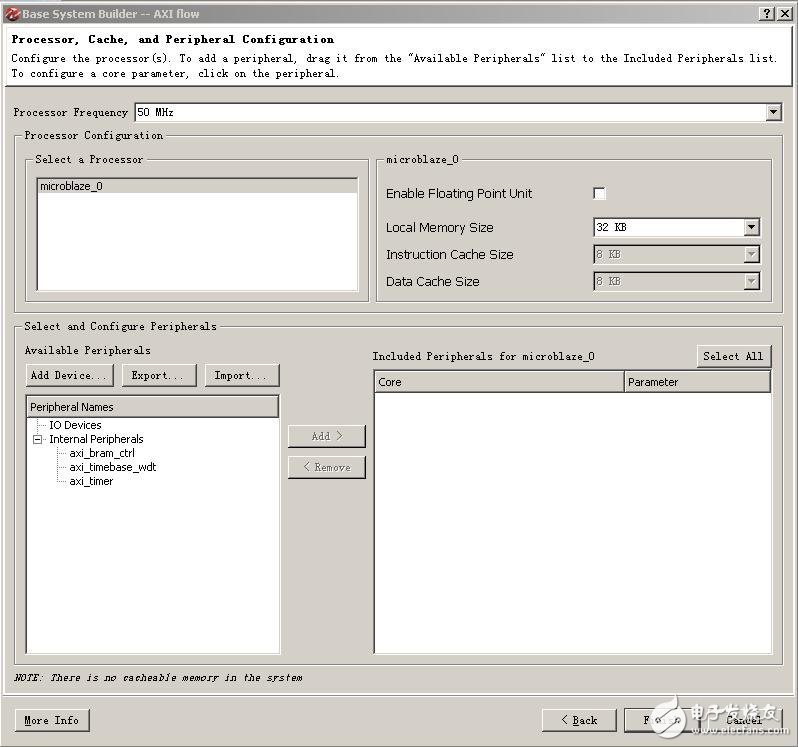The width and height of the screenshot is (798, 747).
Task: Click the Back button
Action: click(579, 720)
